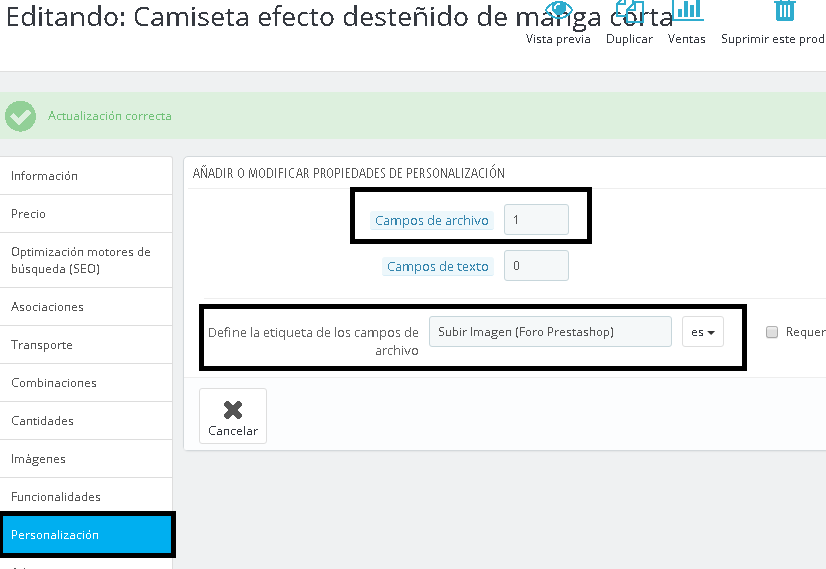Open the Ventas chart icon
The width and height of the screenshot is (826, 569).
687,10
